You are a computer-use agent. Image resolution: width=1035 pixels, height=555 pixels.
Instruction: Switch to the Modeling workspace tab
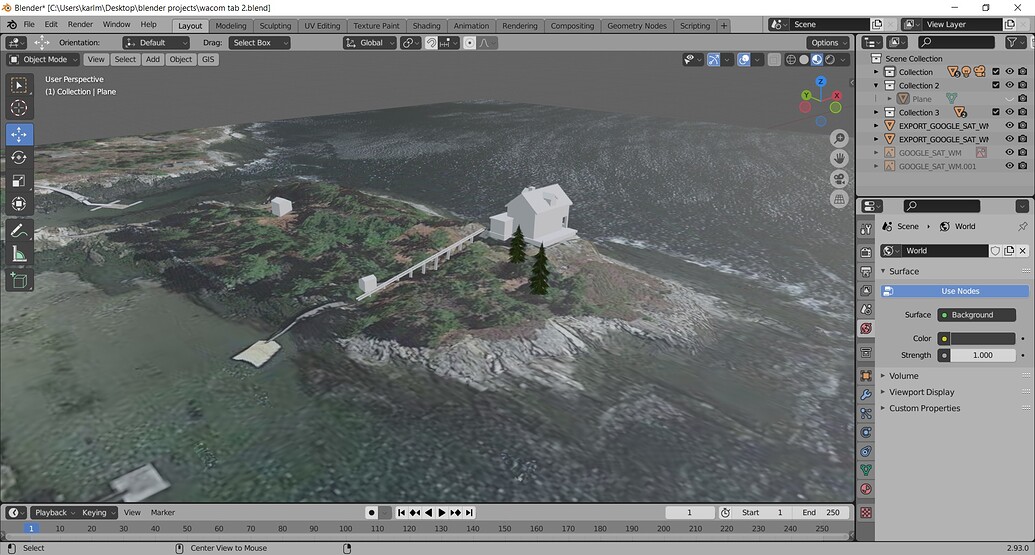231,26
